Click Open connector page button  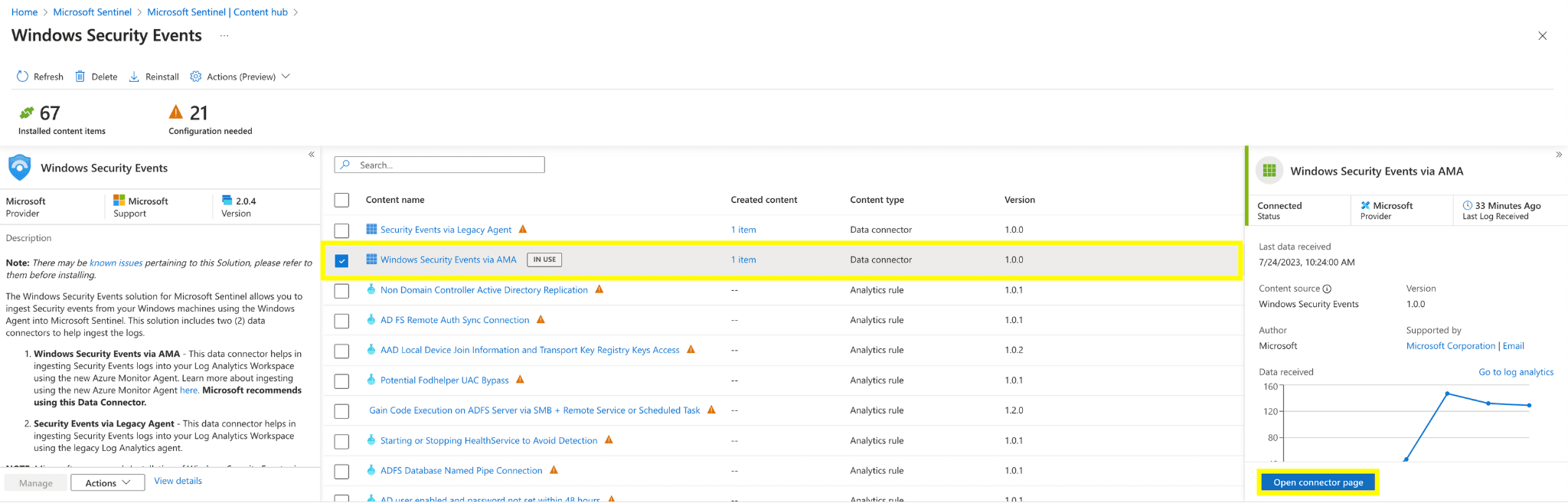(x=1318, y=482)
